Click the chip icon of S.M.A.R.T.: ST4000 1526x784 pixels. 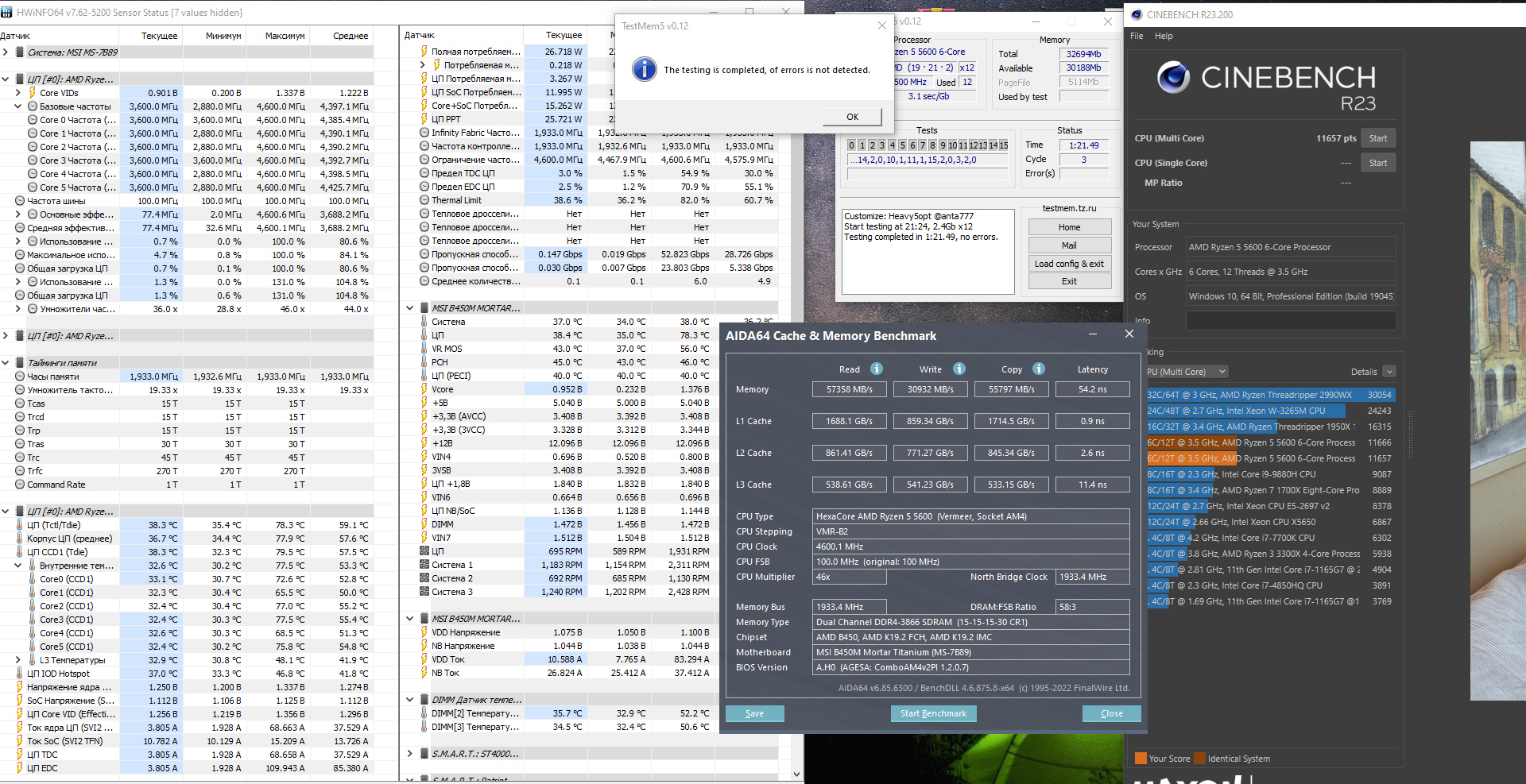coord(424,754)
